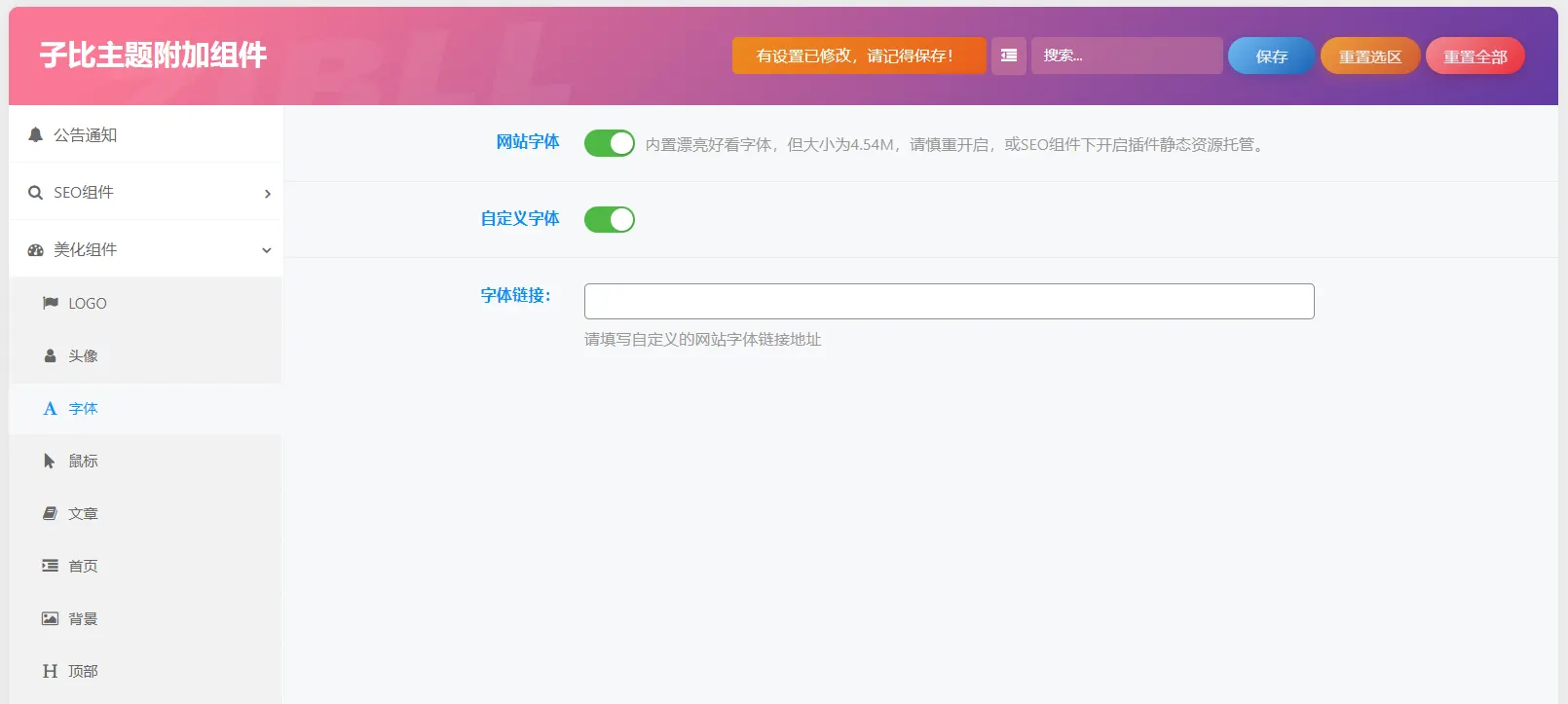The width and height of the screenshot is (1568, 704).
Task: Focus the 搜索 search field
Action: [1127, 56]
